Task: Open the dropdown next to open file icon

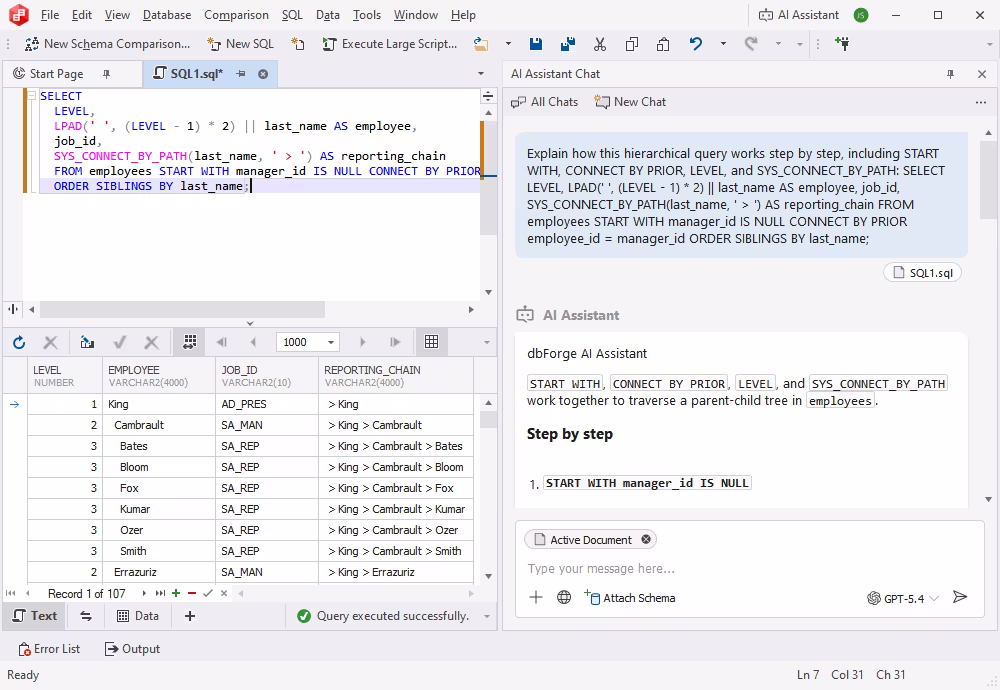Action: (508, 44)
